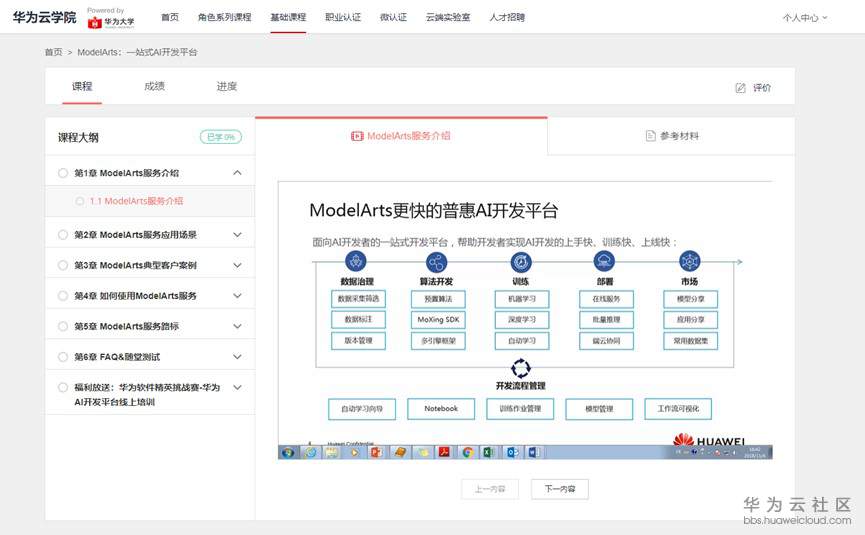Click the Internet Explorer icon in slide taskbar

click(311, 453)
